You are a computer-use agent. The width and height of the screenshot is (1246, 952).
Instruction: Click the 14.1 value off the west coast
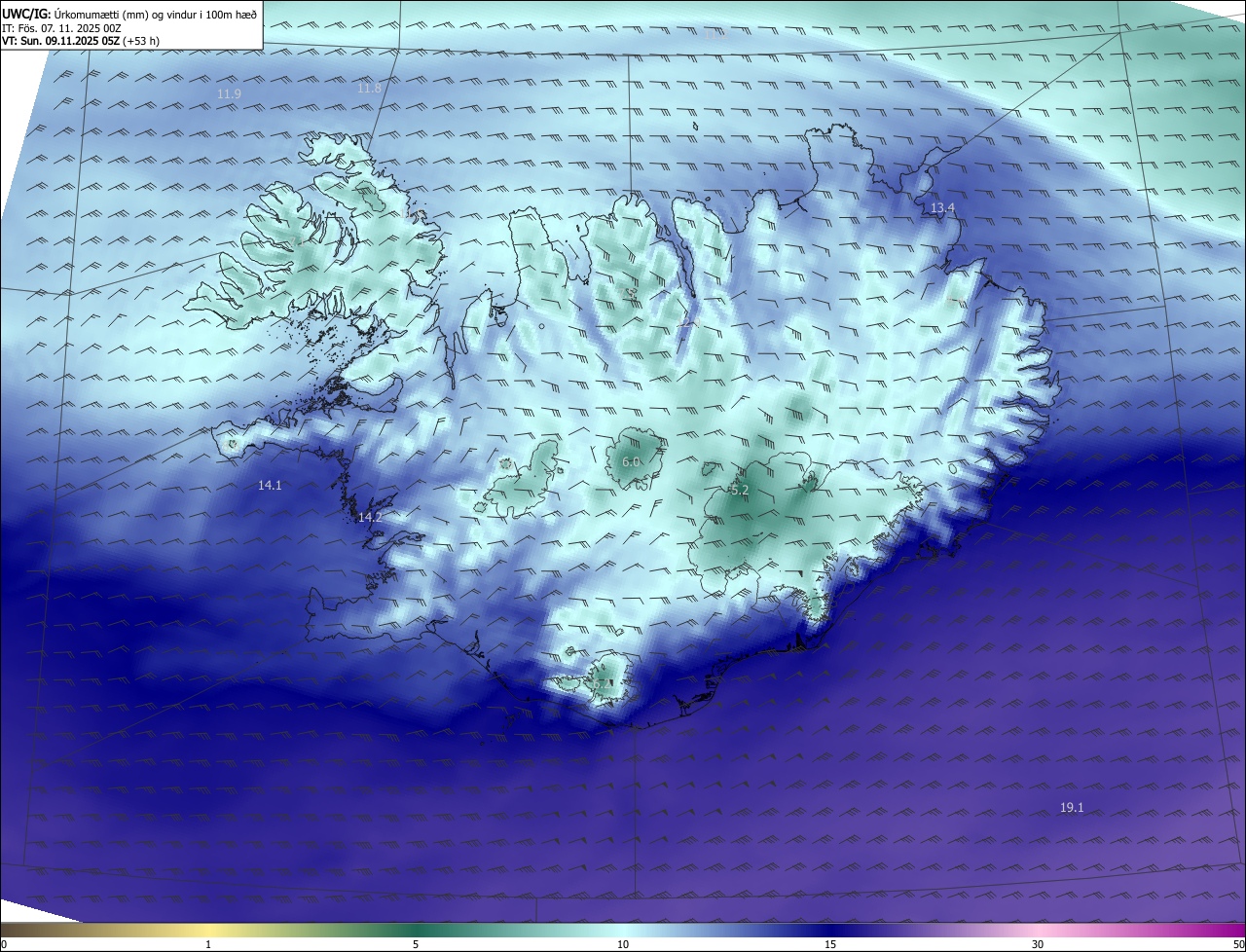point(270,485)
